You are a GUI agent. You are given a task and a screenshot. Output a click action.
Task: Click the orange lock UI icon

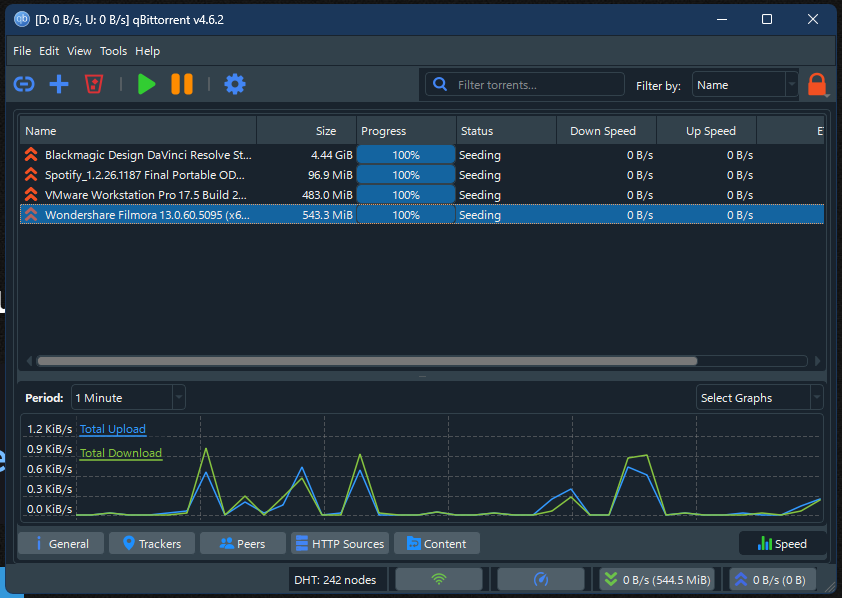pos(816,84)
